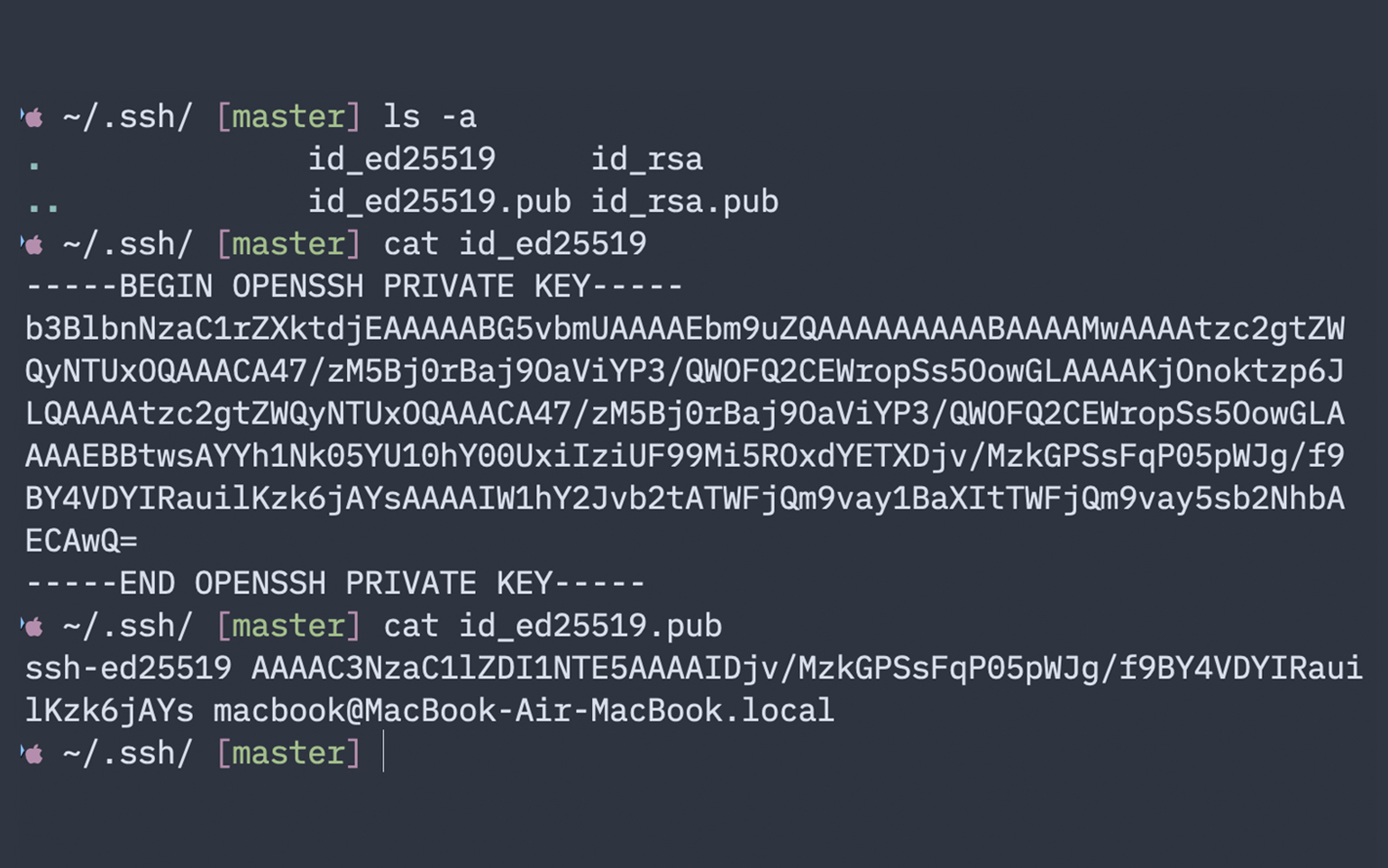Click the apple icon on the last empty prompt
Viewport: 1388px width, 868px height.
[33, 754]
